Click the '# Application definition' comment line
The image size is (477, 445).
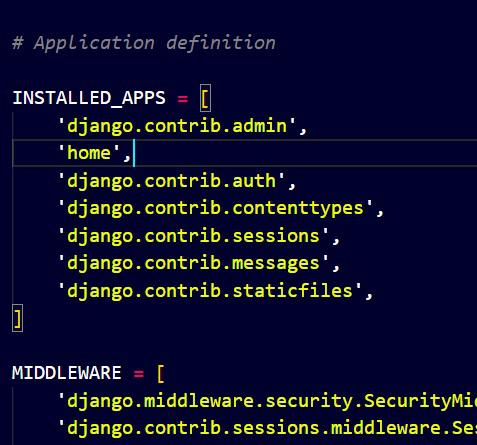coord(144,43)
